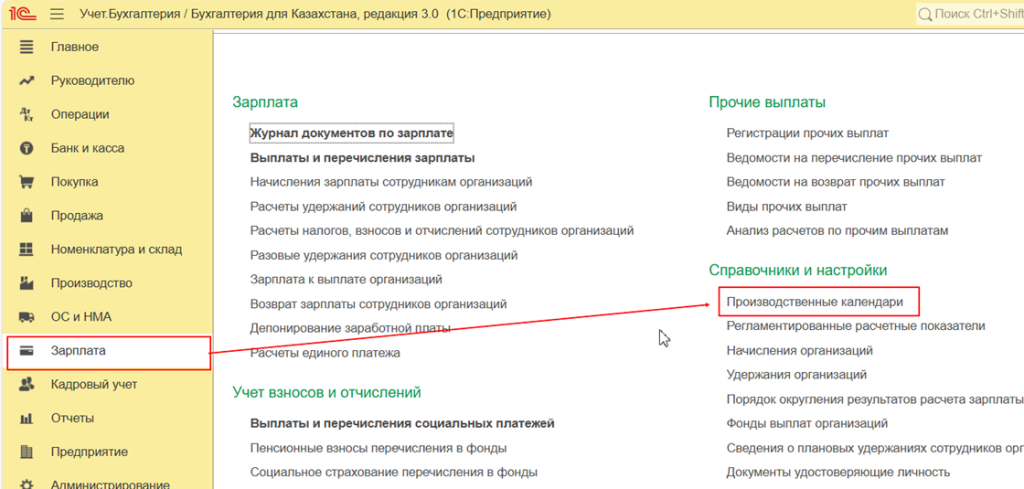
Task: Click the Покупка shopping cart icon
Action: pyautogui.click(x=27, y=182)
